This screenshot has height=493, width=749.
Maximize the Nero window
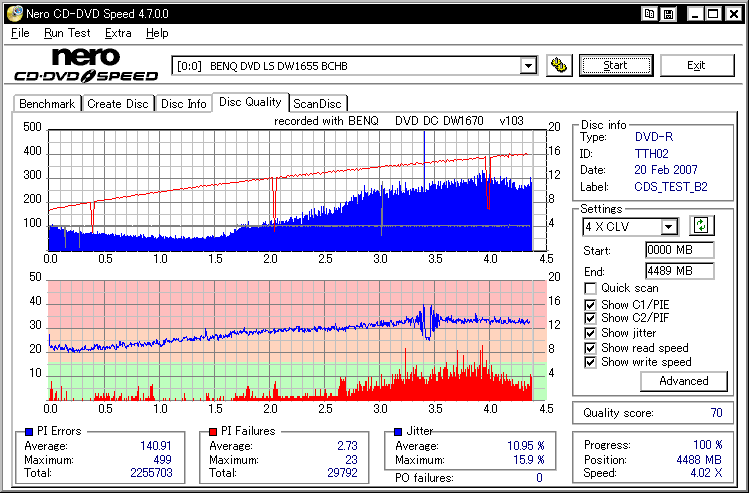714,14
